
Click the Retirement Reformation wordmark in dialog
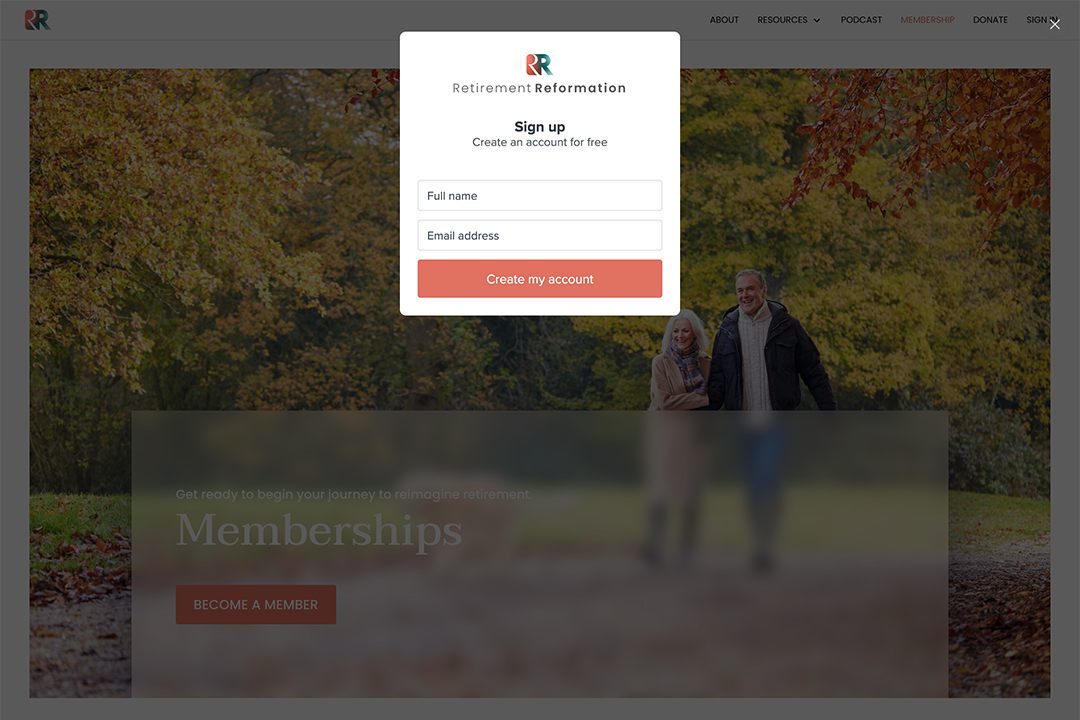click(539, 88)
